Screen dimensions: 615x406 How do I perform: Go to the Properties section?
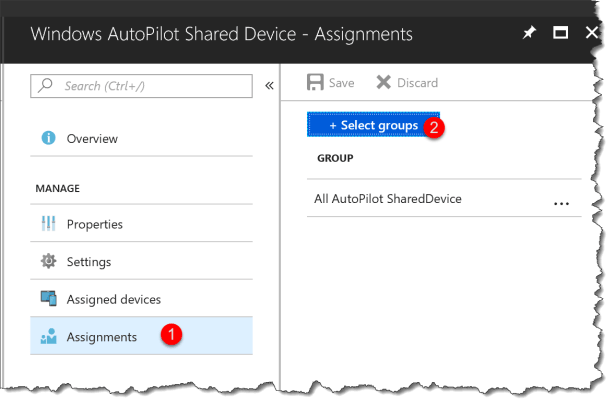(94, 224)
